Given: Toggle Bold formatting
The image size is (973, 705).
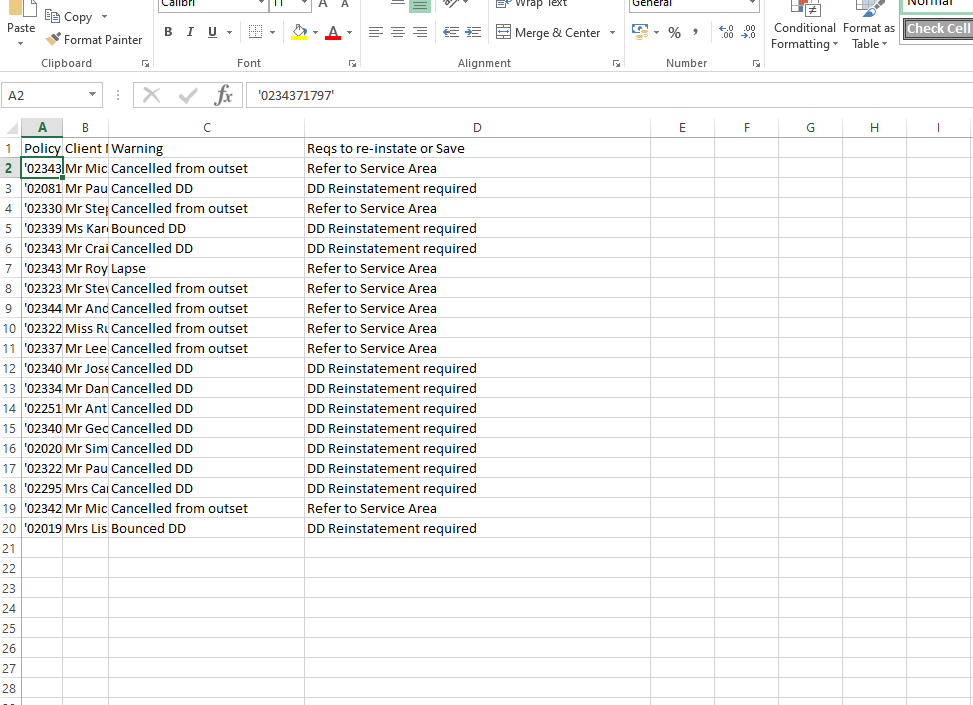Looking at the screenshot, I should 167,32.
